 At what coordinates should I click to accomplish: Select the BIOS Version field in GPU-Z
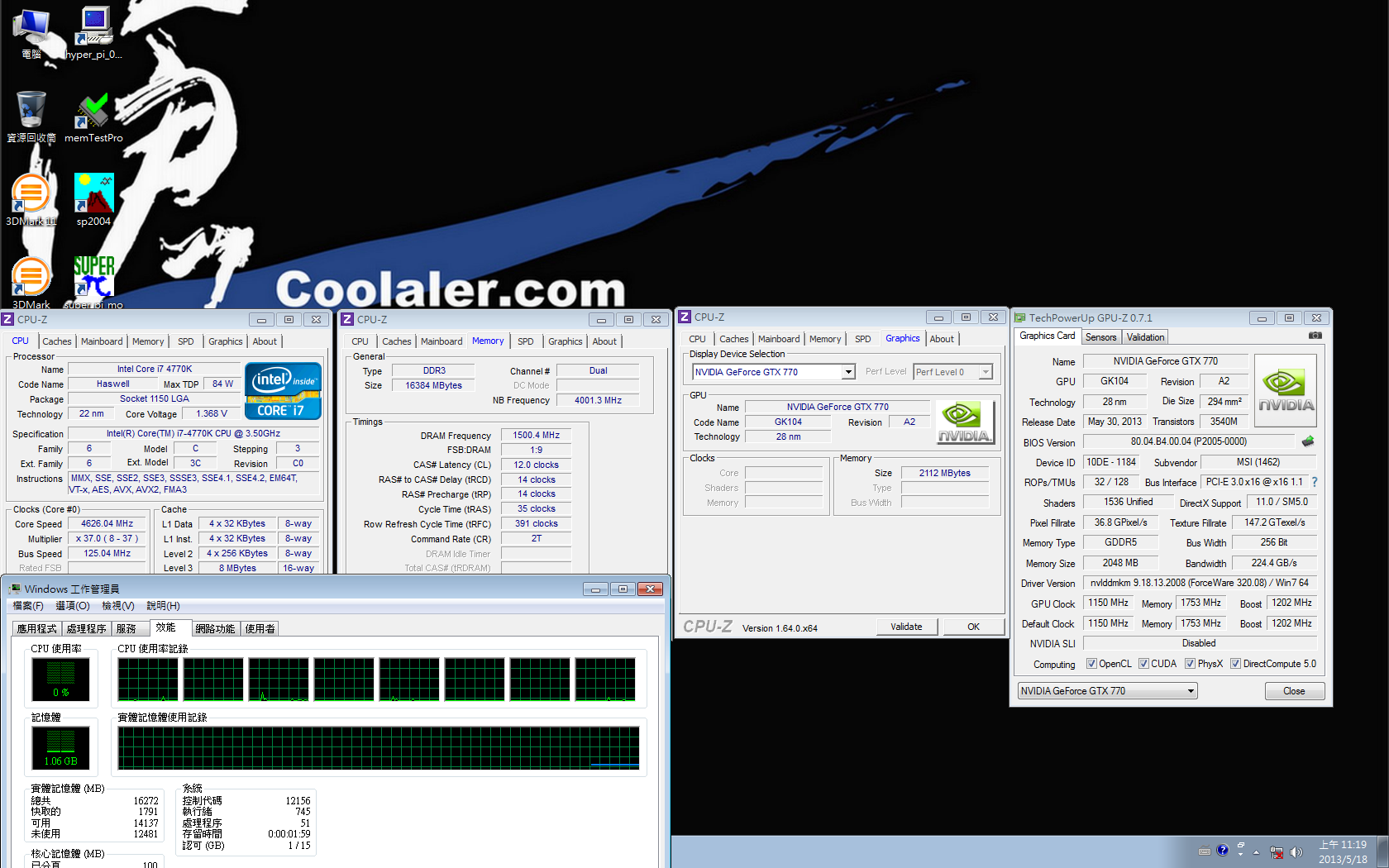tap(1188, 441)
